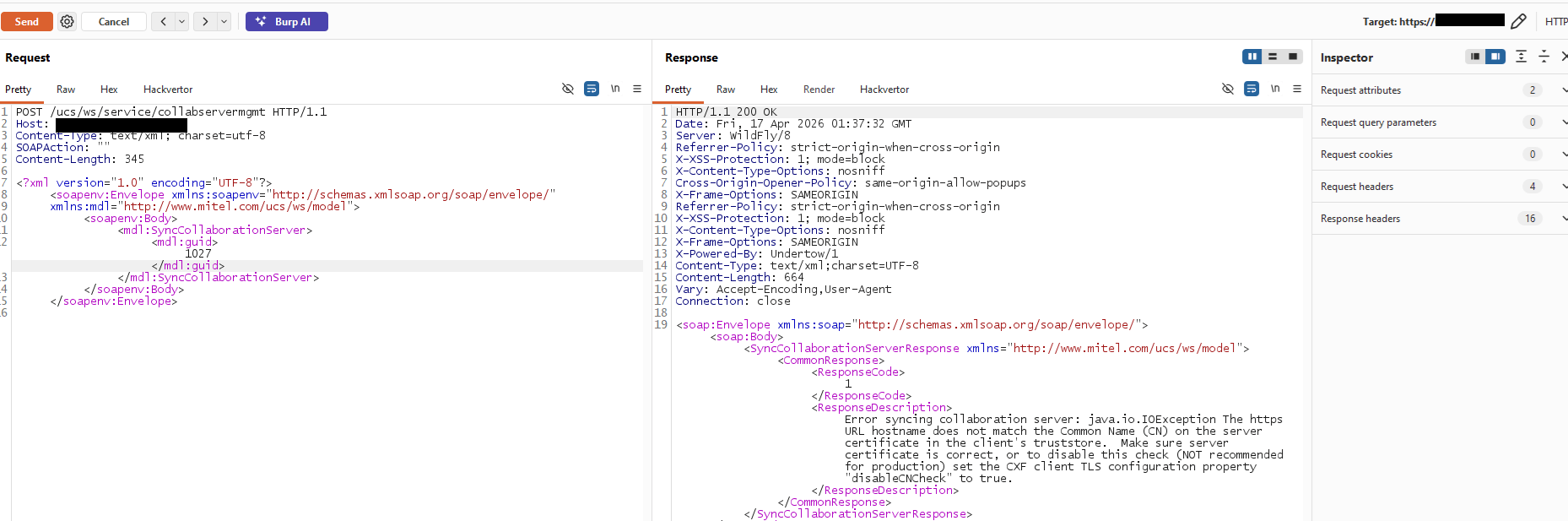
Task: Toggle word wrap in Request pane
Action: 592,89
